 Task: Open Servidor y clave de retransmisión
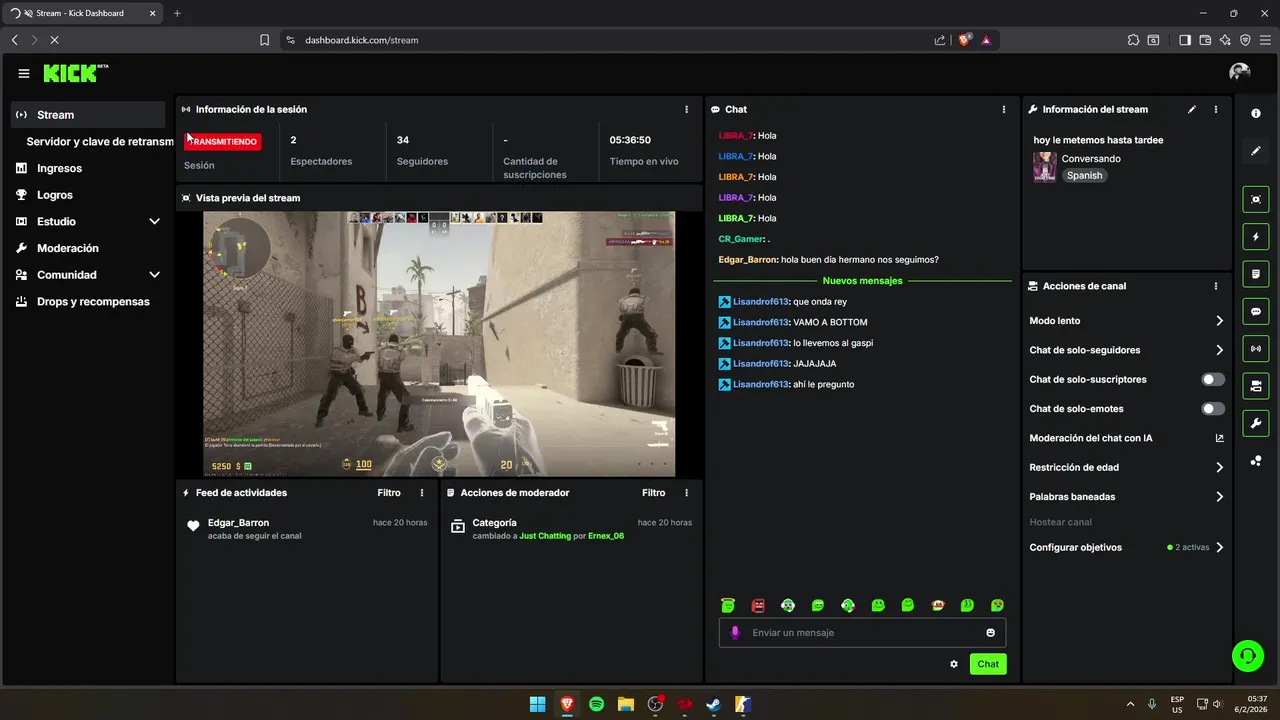pos(100,142)
